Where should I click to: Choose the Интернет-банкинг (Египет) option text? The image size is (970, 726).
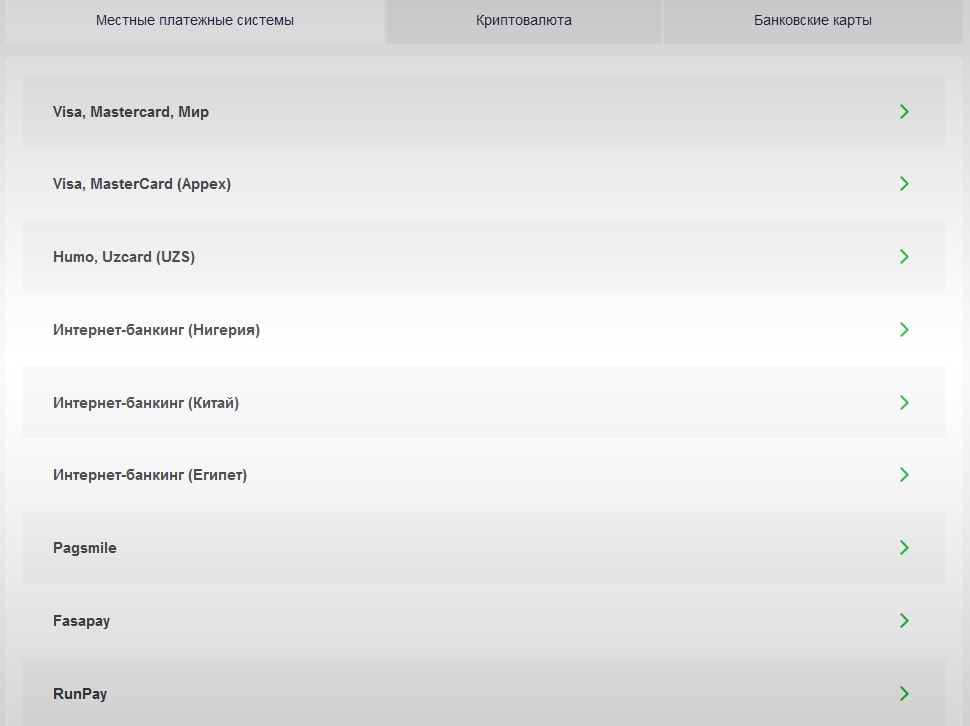point(150,475)
